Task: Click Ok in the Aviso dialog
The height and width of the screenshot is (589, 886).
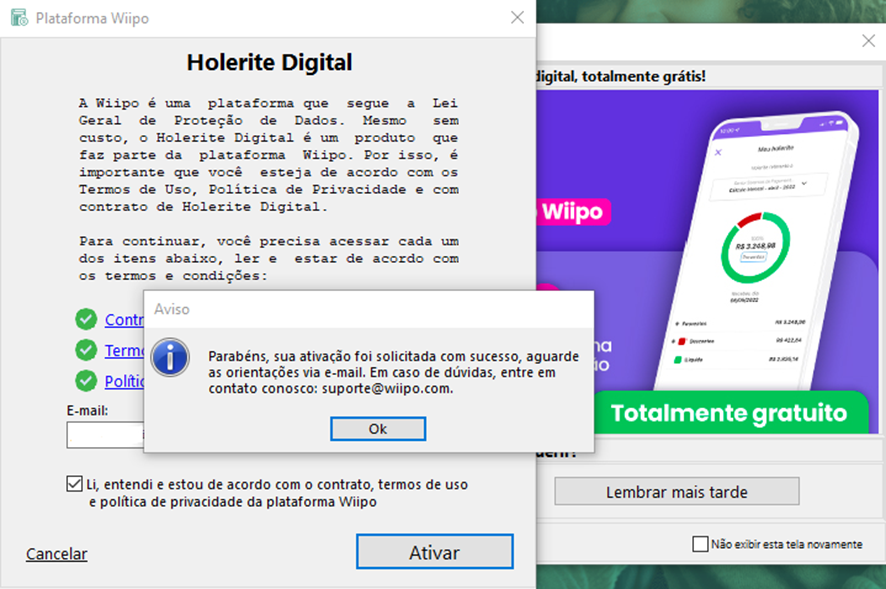Action: pyautogui.click(x=378, y=429)
